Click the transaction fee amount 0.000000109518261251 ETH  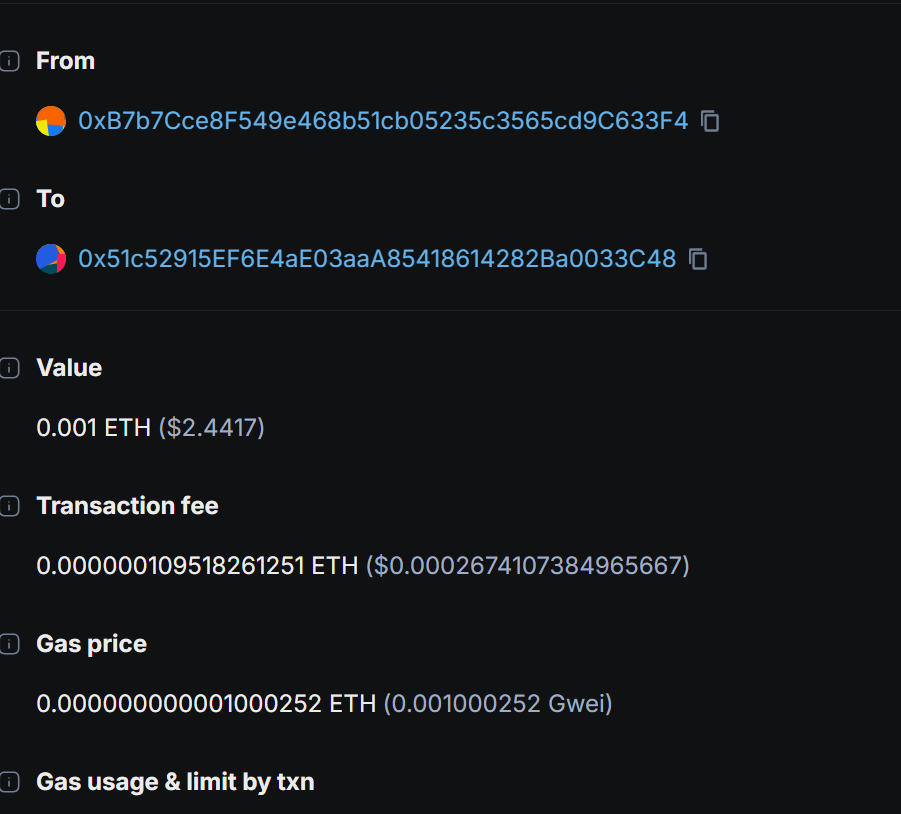click(197, 566)
